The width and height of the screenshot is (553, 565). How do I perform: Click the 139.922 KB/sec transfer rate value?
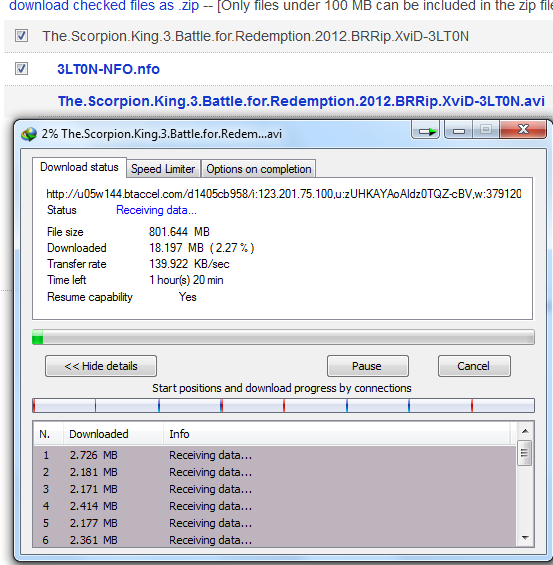coord(189,264)
